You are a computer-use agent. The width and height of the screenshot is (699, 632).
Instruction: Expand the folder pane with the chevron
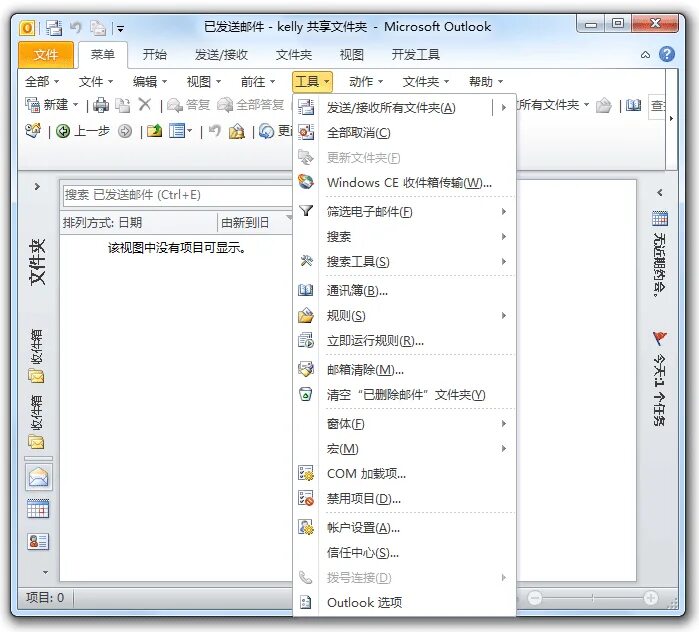(37, 186)
